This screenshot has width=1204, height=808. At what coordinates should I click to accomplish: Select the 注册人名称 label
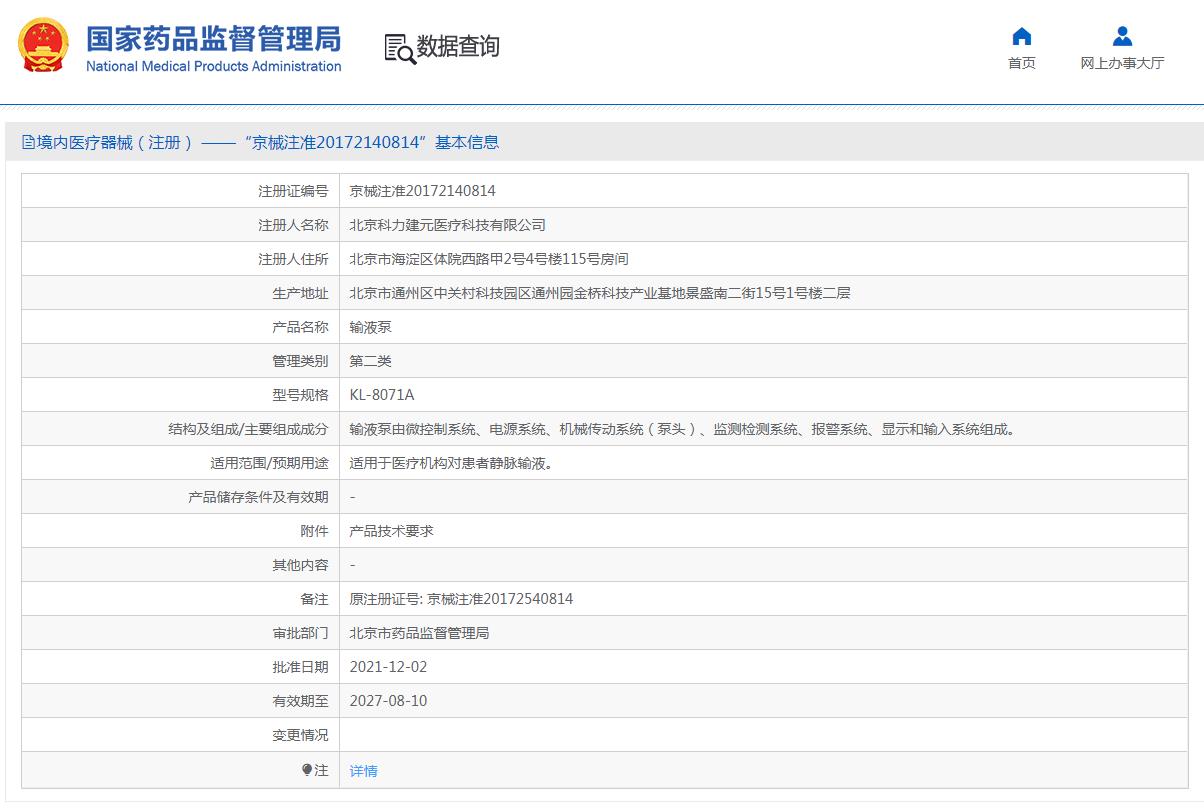tap(293, 225)
